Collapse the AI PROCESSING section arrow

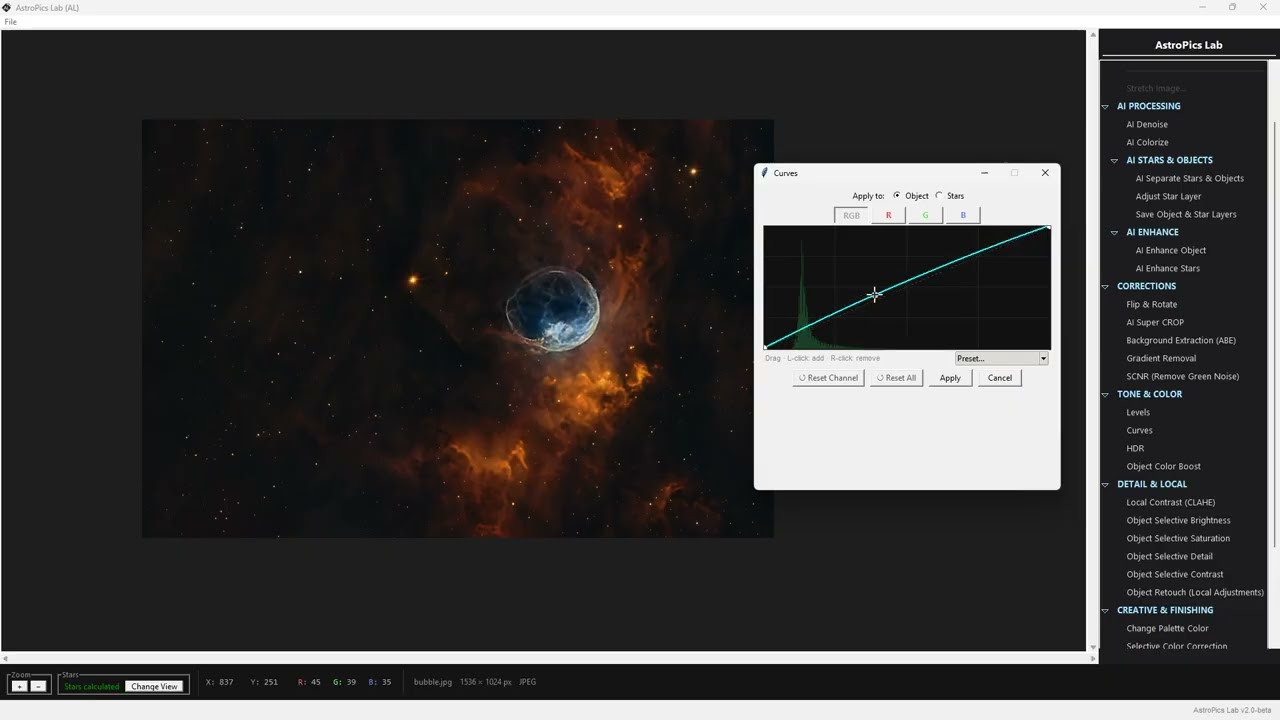click(1105, 106)
